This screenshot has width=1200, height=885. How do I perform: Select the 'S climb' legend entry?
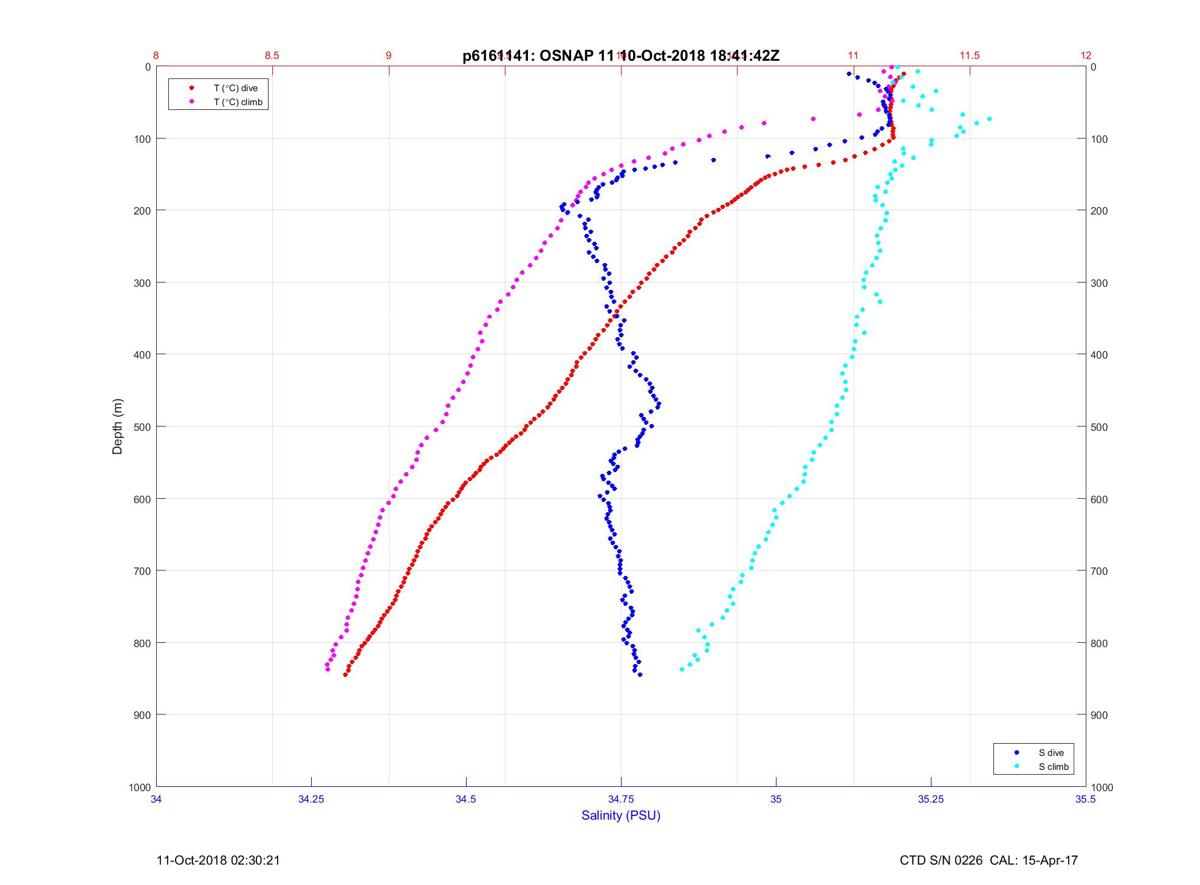1054,766
